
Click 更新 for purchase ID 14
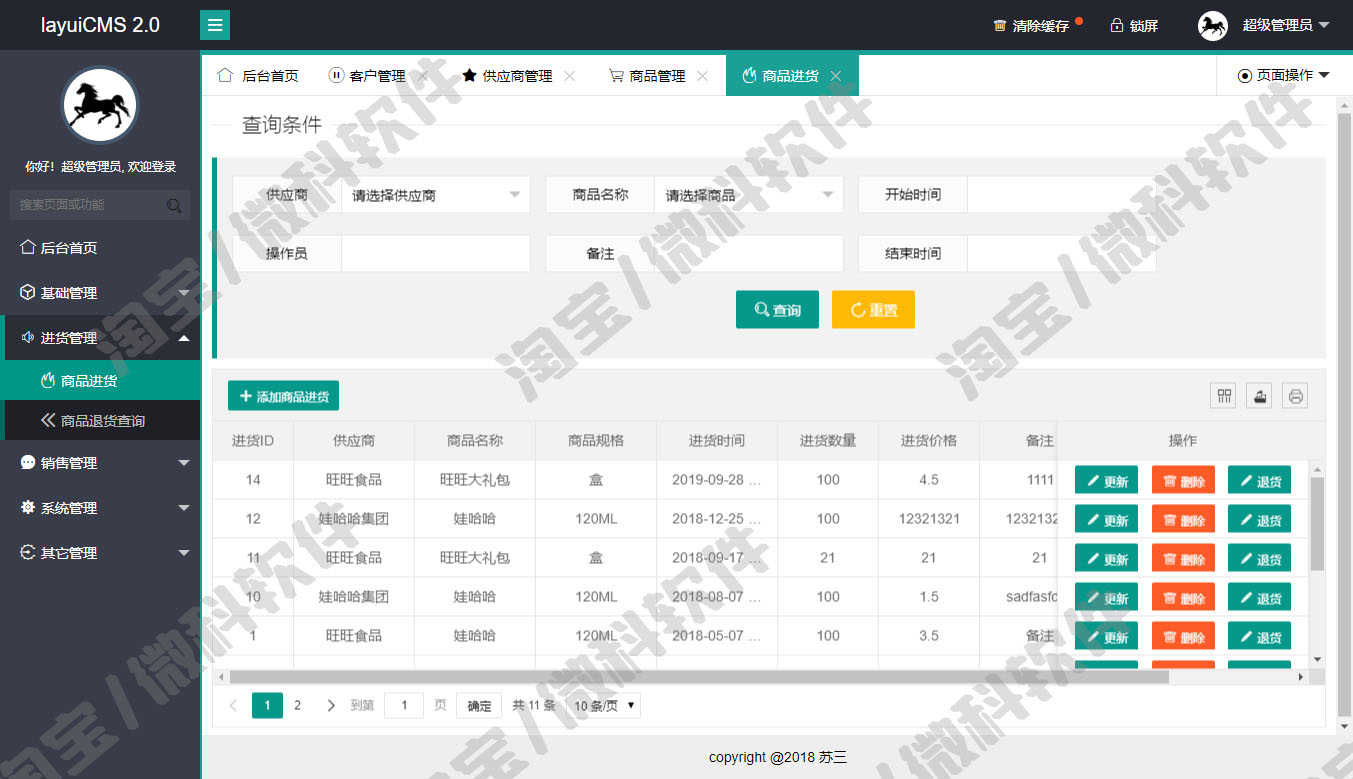click(x=1106, y=481)
